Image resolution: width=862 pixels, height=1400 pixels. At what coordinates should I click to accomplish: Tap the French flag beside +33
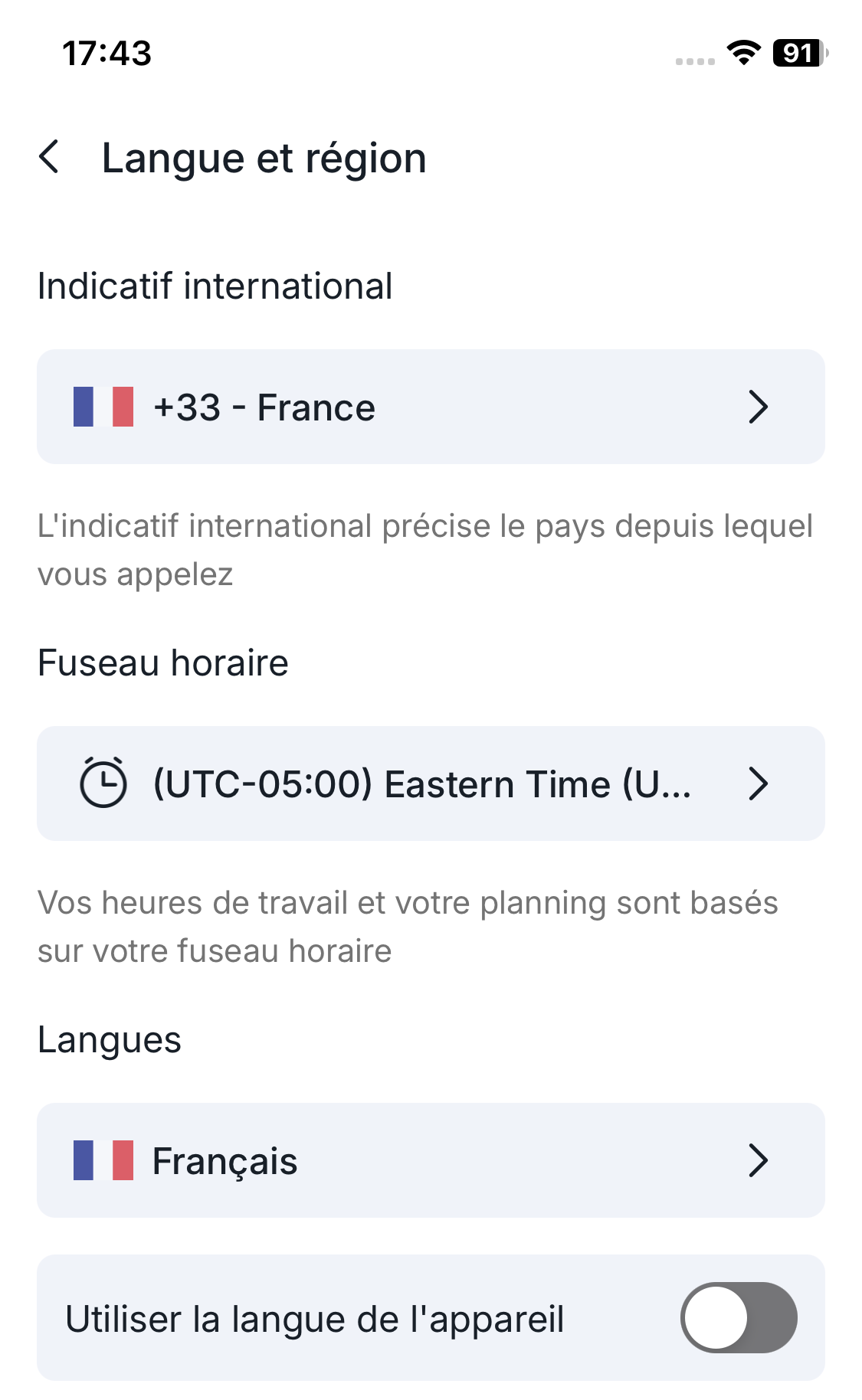[x=103, y=407]
